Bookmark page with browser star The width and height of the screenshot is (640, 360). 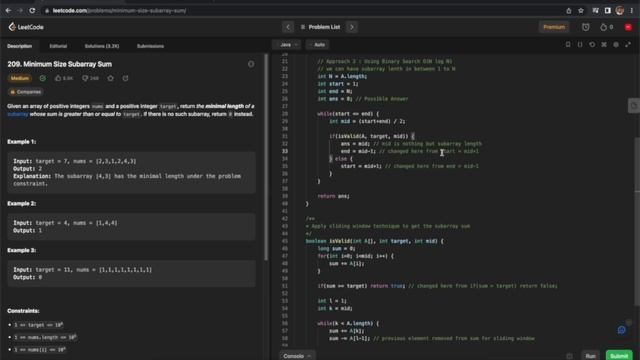pyautogui.click(x=581, y=11)
